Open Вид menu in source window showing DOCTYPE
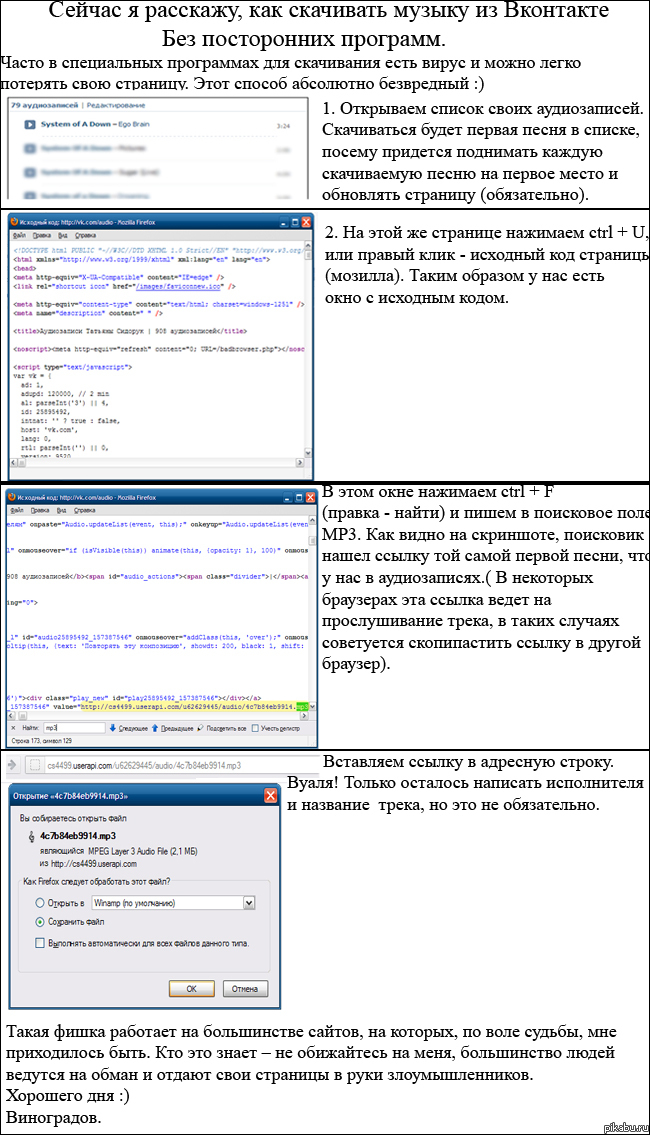The width and height of the screenshot is (650, 1135). 62,235
